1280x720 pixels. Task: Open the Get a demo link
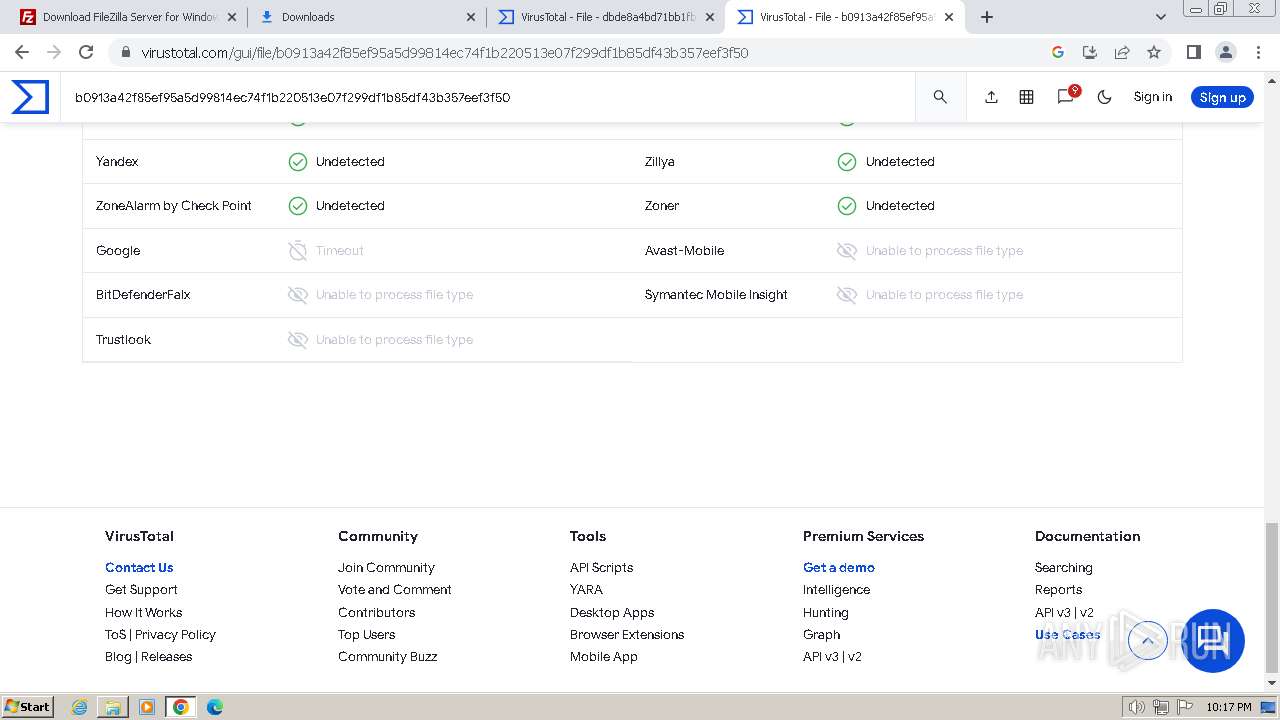click(x=839, y=567)
